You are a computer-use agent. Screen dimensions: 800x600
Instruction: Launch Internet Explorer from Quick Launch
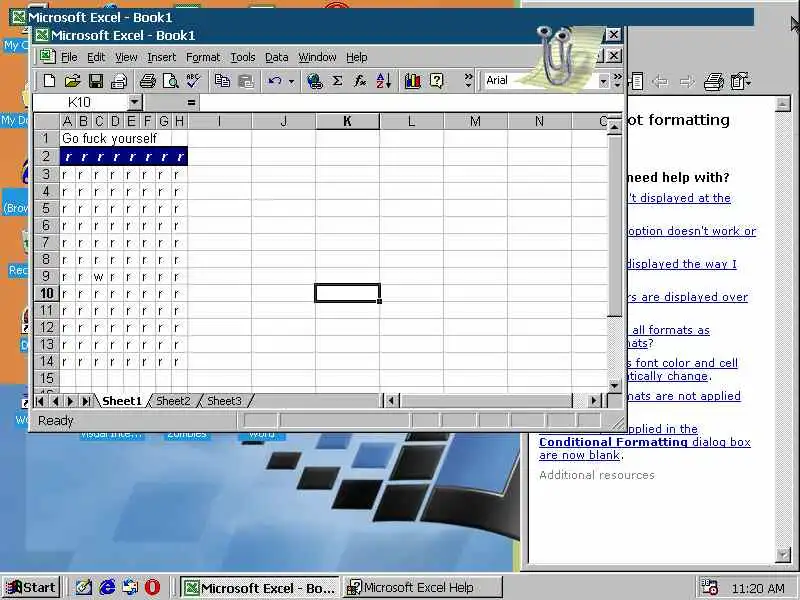(x=107, y=587)
